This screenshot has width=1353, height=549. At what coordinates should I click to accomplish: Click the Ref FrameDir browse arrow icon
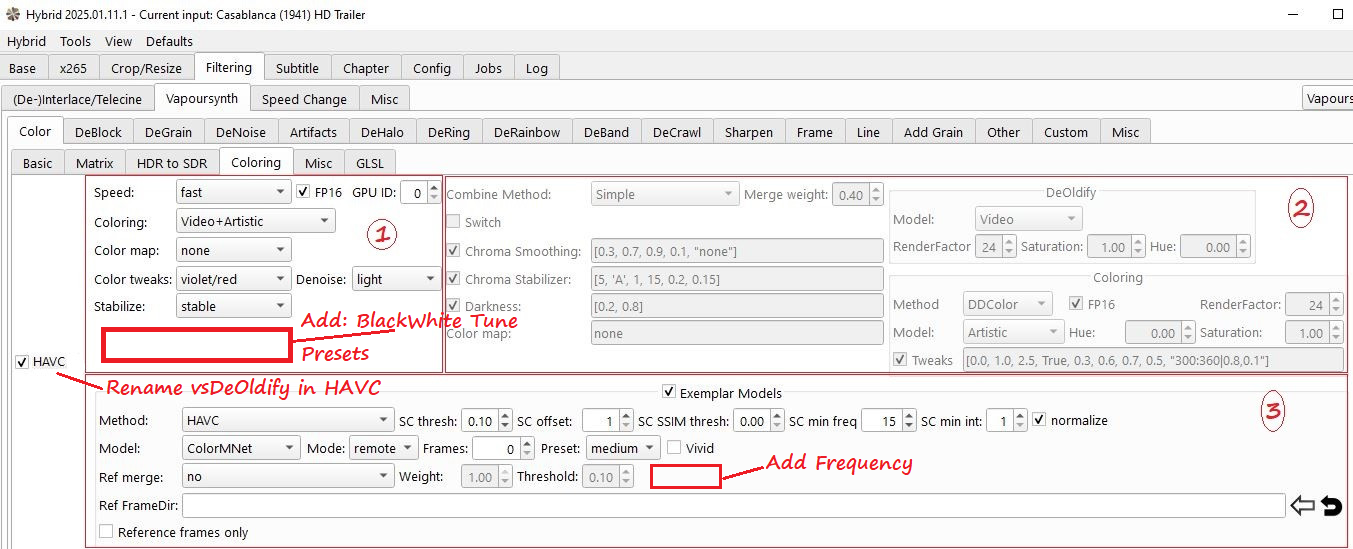click(x=1302, y=506)
